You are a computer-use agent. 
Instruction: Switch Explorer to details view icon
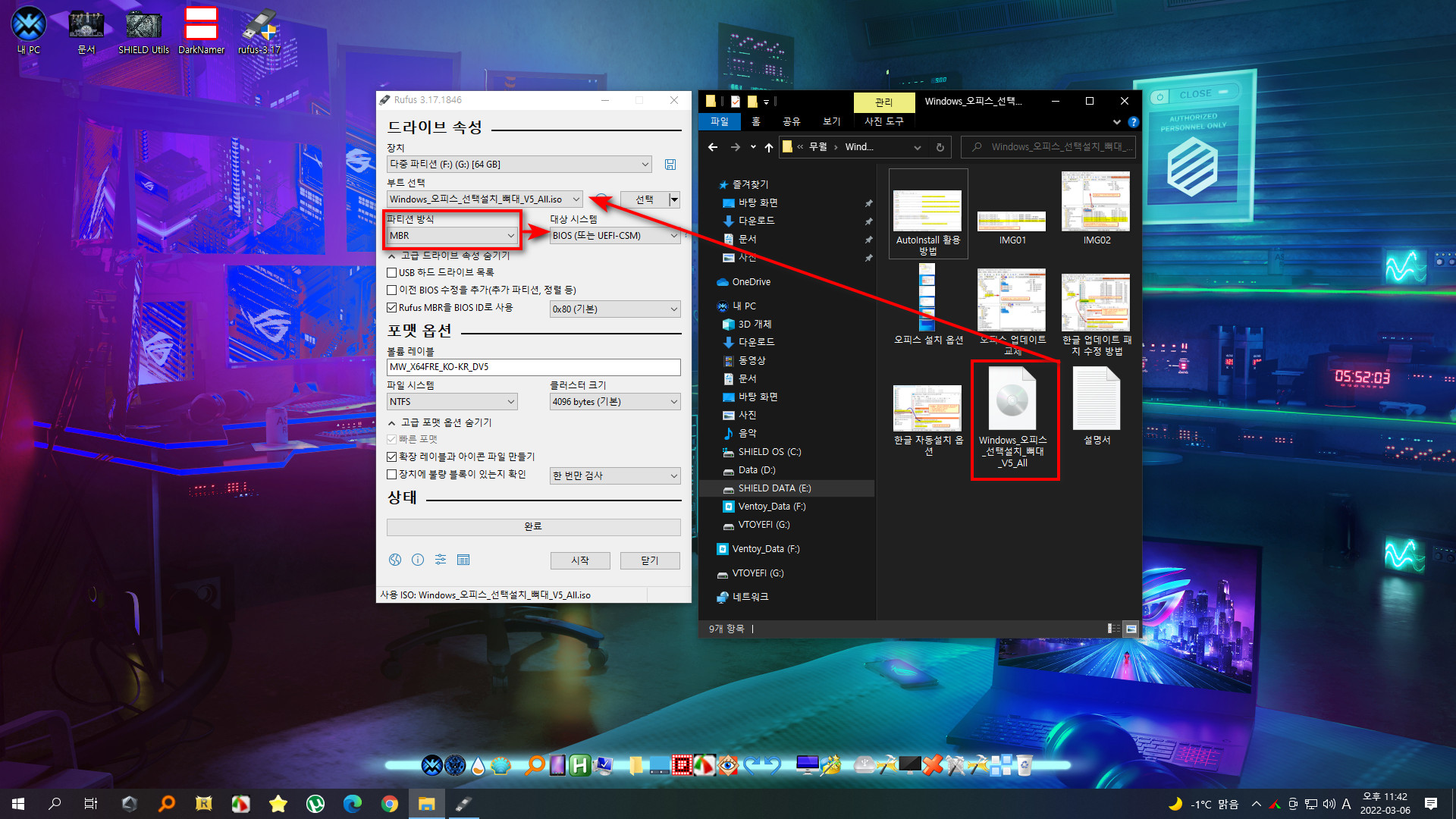click(1113, 629)
